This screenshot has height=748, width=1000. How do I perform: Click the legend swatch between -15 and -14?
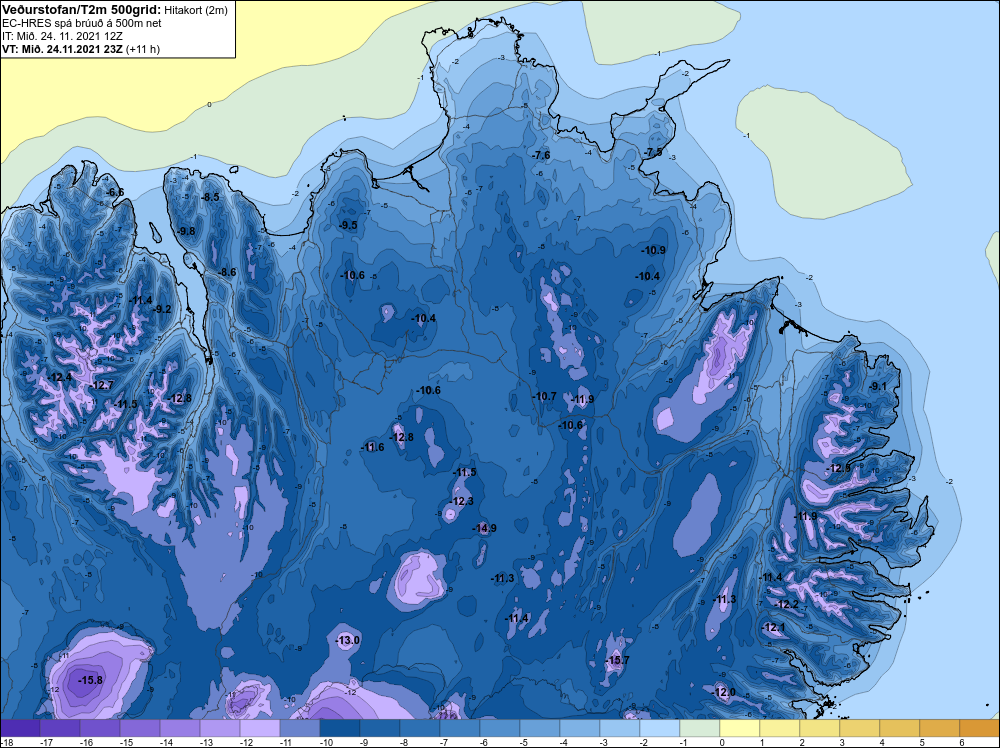pos(140,728)
